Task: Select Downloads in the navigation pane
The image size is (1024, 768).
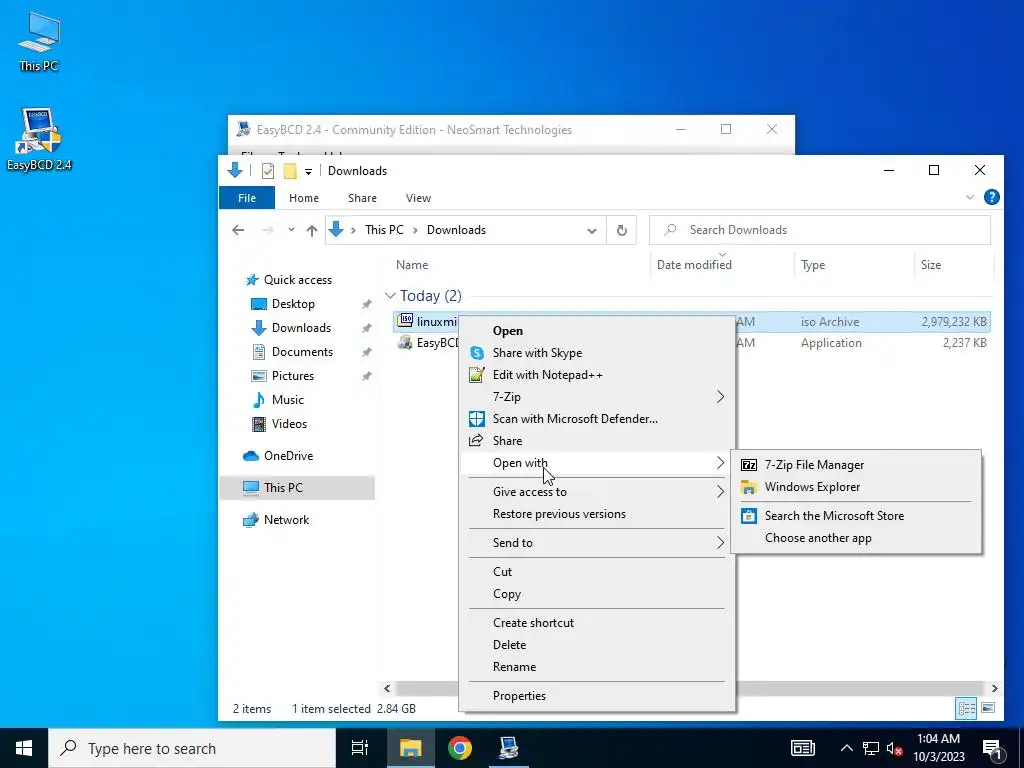Action: pyautogui.click(x=301, y=328)
